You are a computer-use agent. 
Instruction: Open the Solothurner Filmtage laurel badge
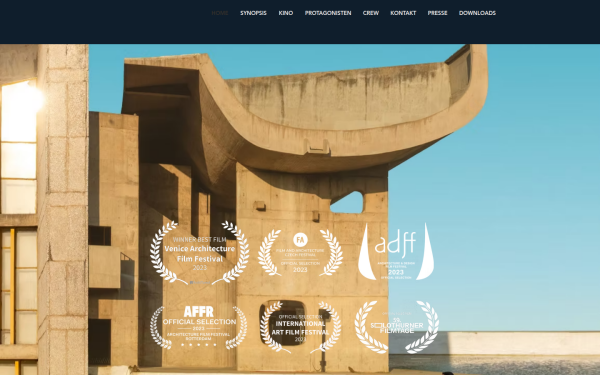click(397, 327)
